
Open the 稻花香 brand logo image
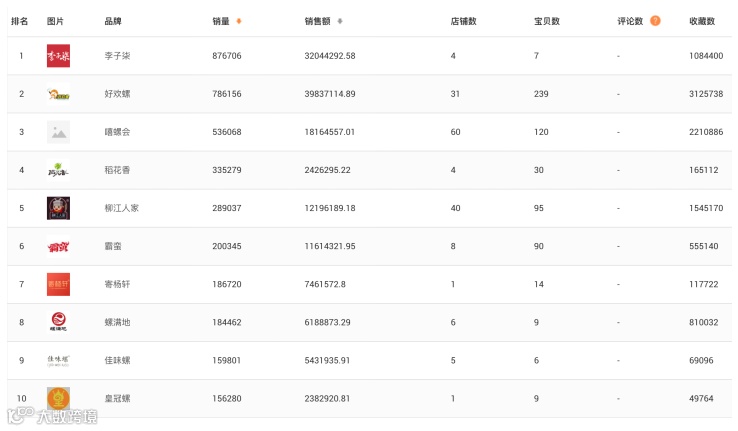click(58, 170)
